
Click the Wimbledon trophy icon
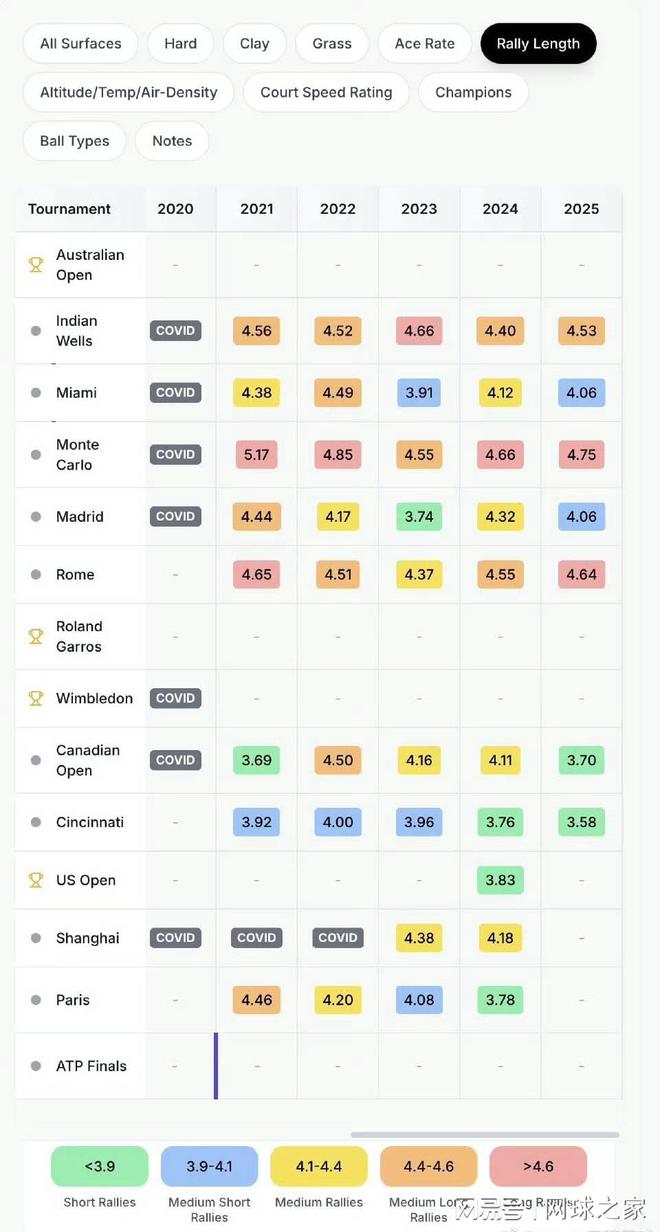(x=36, y=698)
